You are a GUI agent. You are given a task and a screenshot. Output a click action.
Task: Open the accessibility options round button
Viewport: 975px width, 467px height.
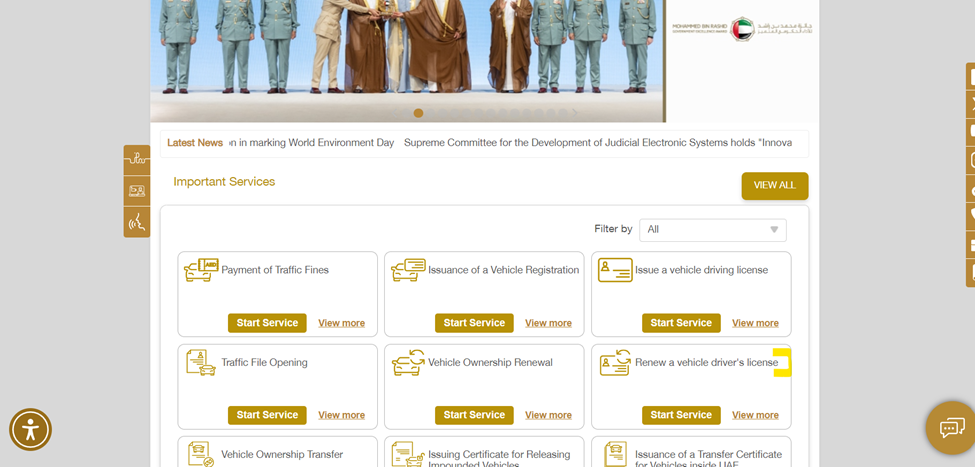click(x=30, y=430)
